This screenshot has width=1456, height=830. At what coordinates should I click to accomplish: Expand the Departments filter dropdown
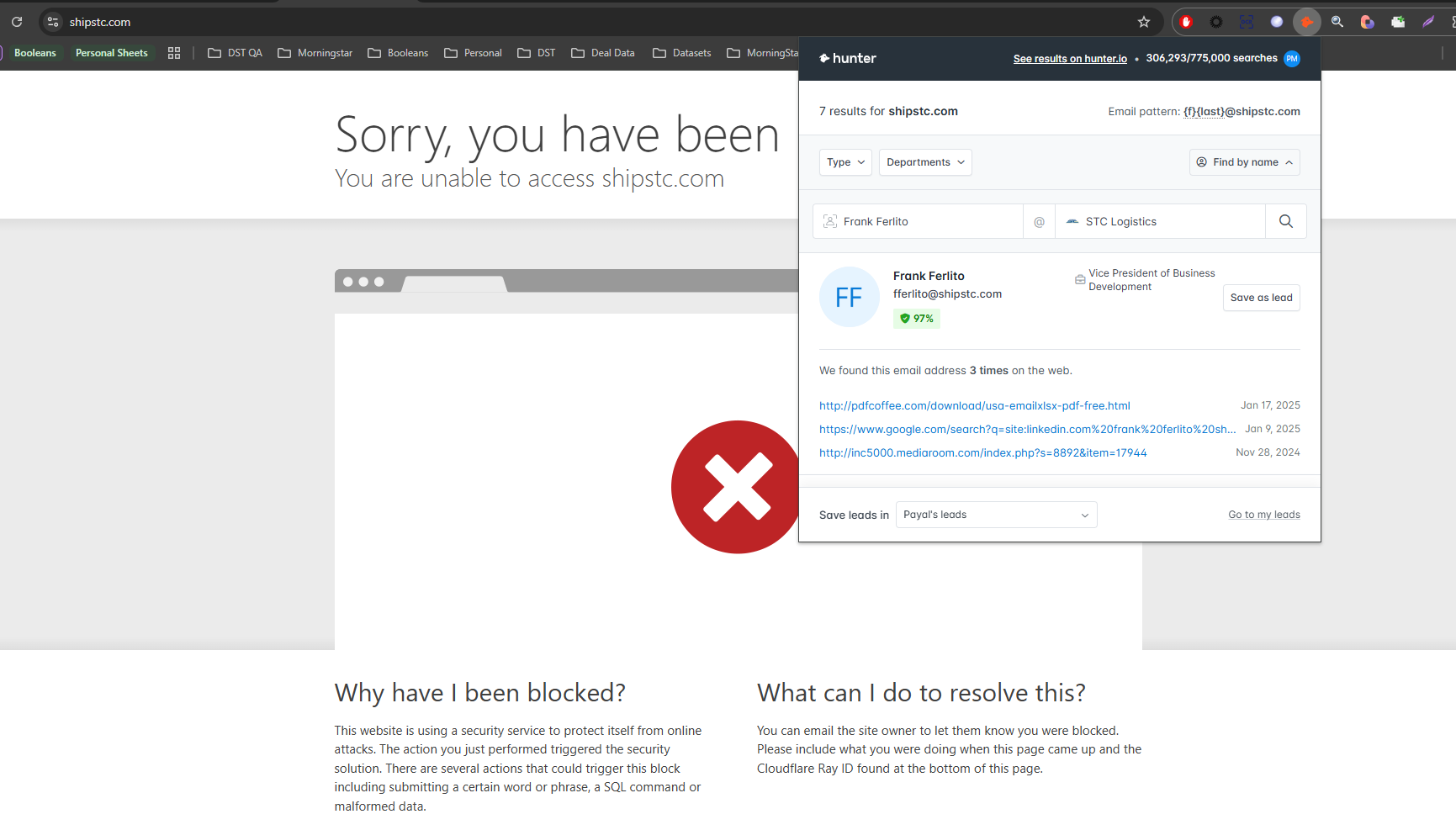(x=925, y=162)
